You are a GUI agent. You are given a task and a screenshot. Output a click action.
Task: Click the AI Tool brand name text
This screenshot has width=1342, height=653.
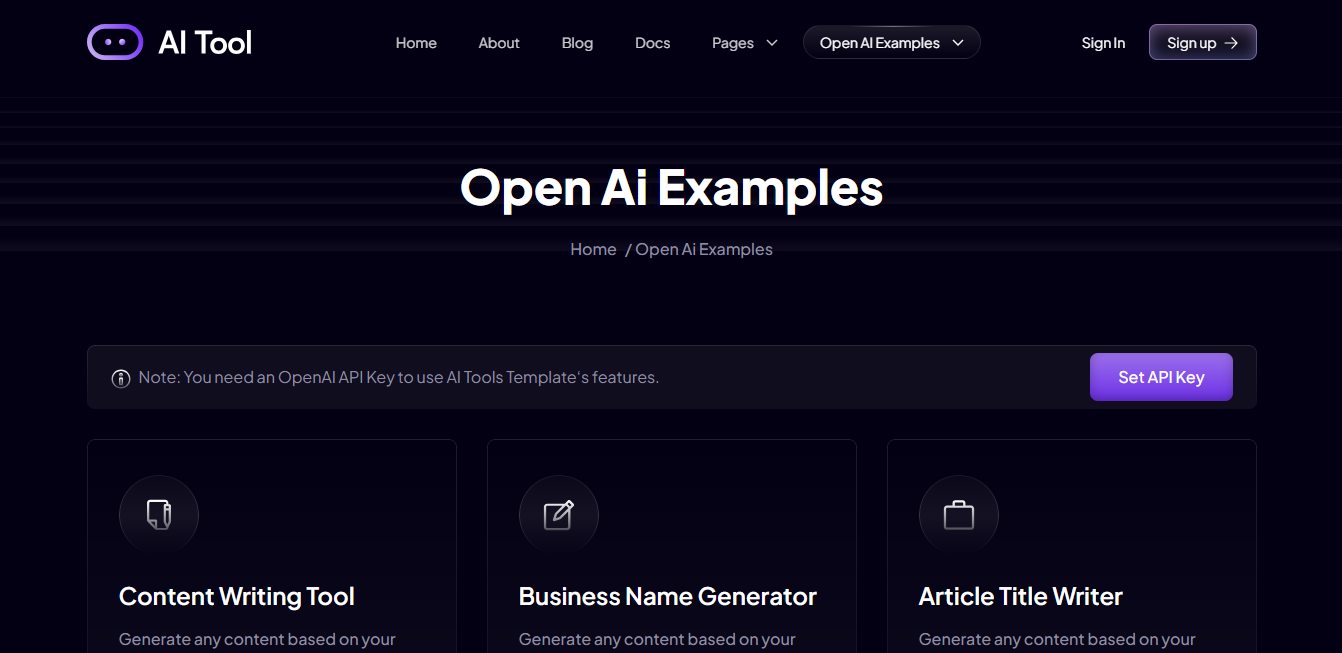(205, 42)
